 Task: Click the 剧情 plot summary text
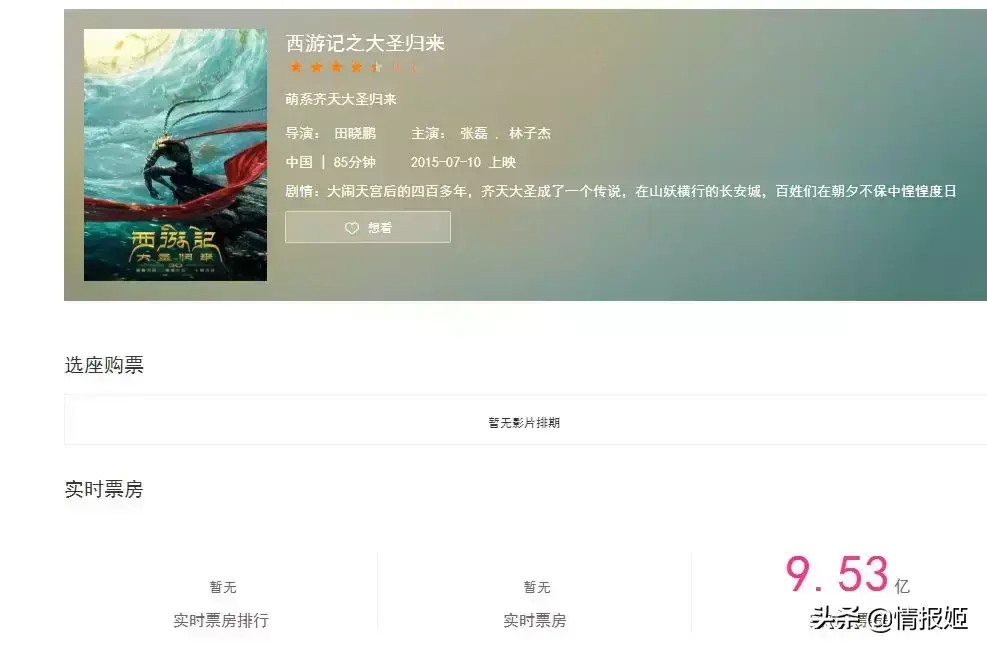(x=621, y=191)
